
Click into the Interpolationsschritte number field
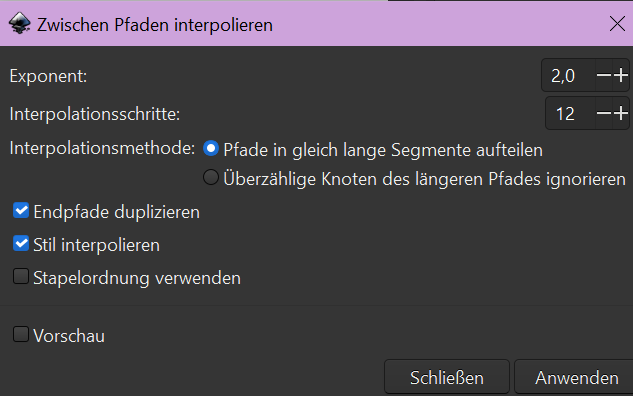tap(570, 113)
